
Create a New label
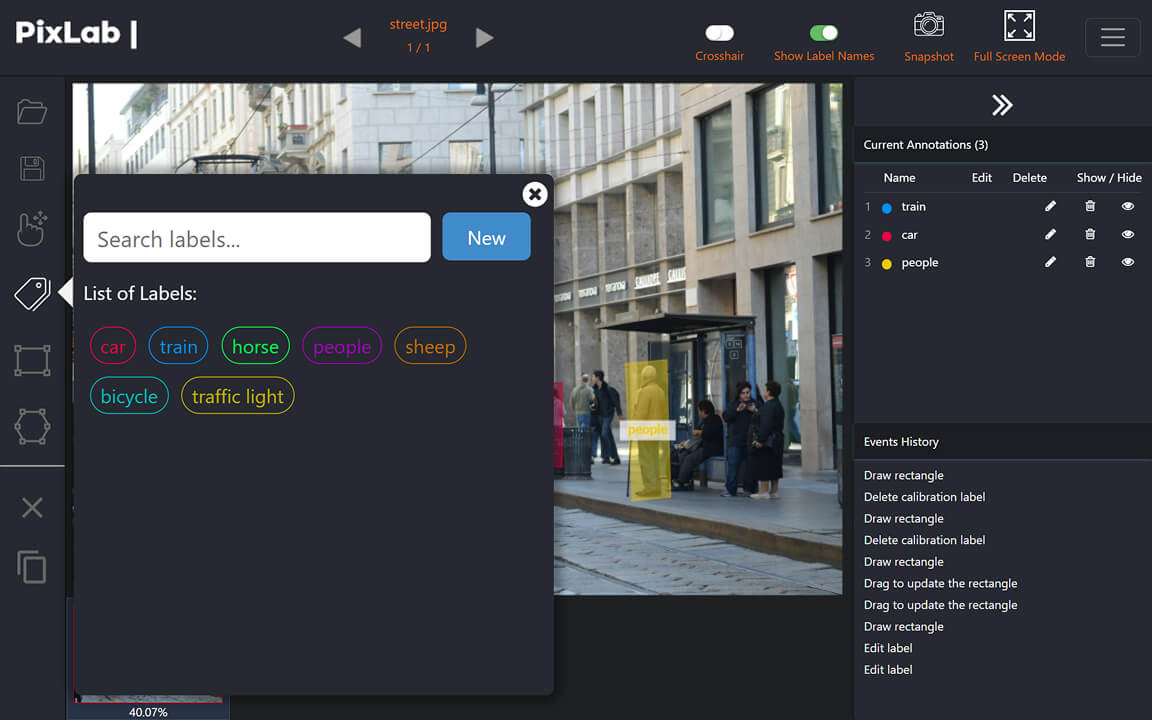(x=486, y=237)
